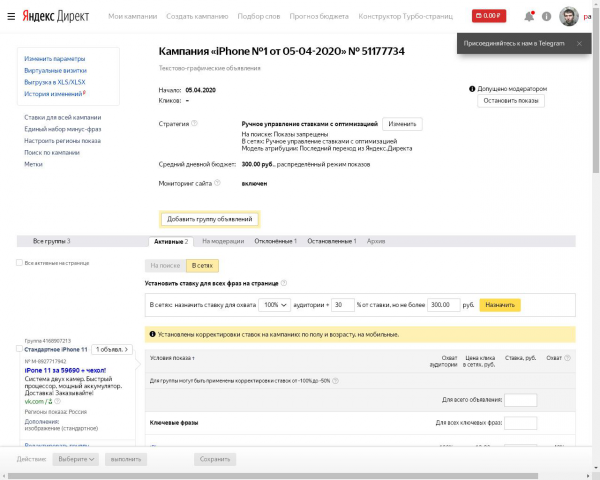Select the Отклонённые 1 tab
Viewport: 600px width, 480px height.
tap(276, 241)
